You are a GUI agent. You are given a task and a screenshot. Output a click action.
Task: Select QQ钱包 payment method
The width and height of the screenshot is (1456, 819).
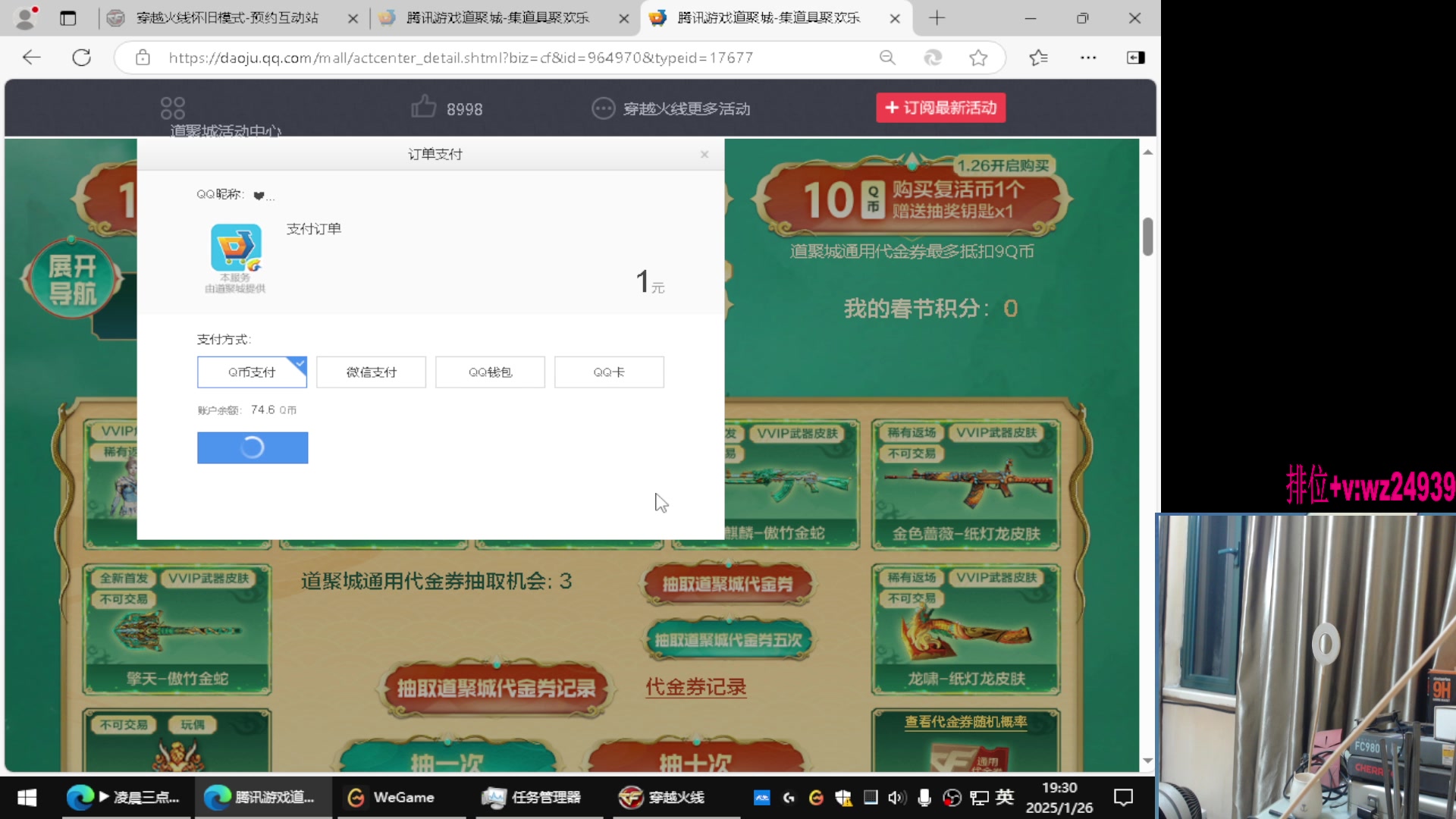coord(490,372)
